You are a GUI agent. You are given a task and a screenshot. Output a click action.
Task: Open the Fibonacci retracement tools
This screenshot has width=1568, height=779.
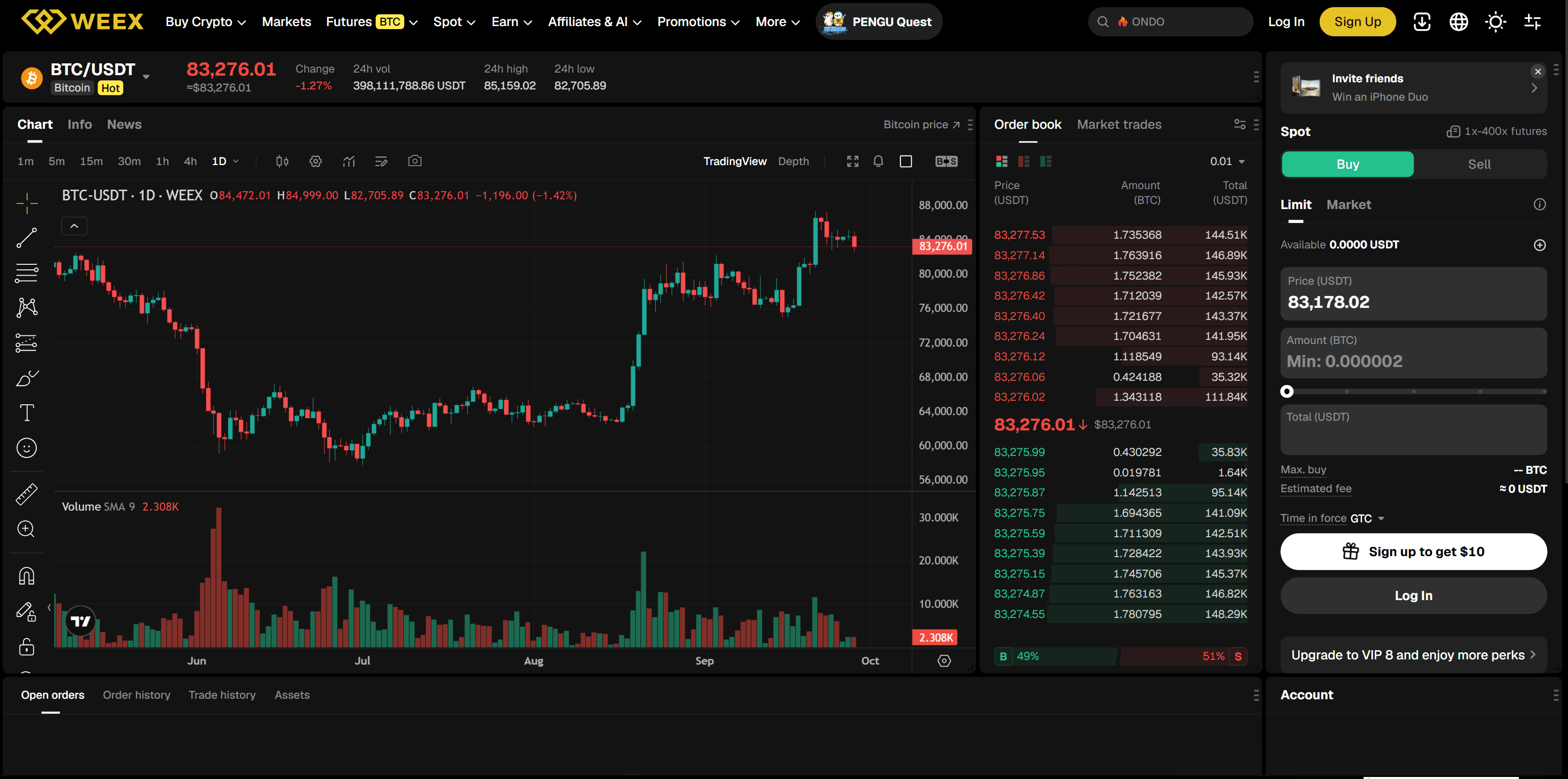click(27, 272)
